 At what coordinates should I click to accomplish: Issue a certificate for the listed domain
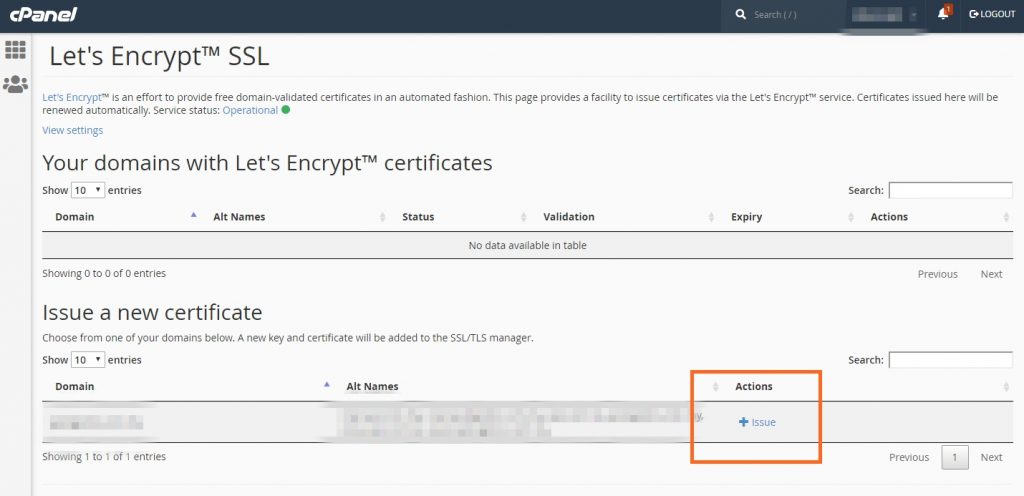[x=758, y=422]
